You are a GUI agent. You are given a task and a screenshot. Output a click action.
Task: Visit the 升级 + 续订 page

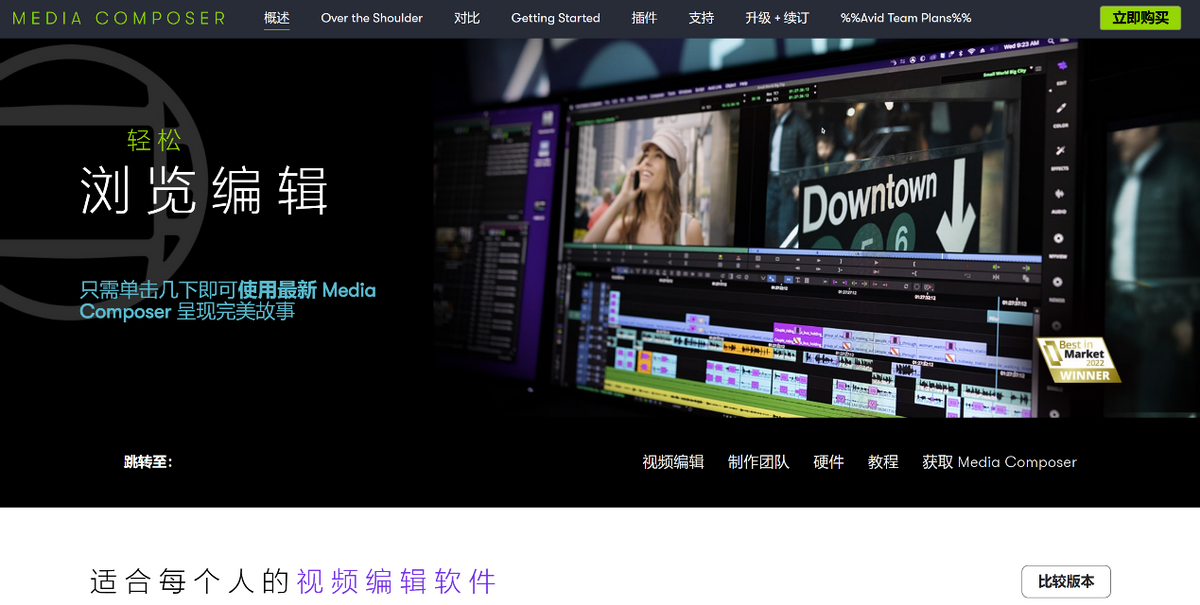[777, 18]
